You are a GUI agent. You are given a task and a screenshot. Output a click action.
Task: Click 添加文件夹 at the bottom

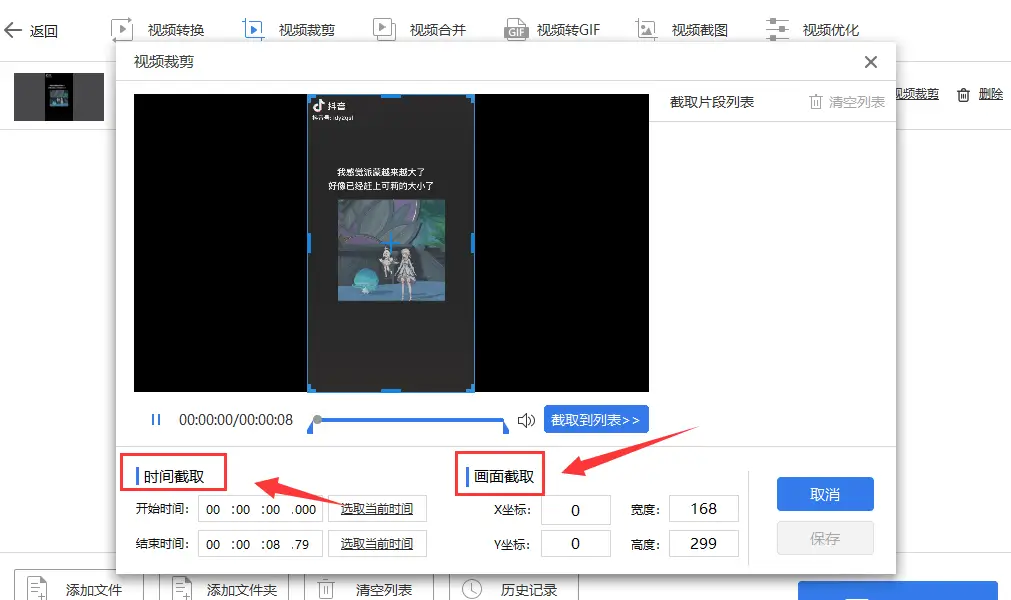pyautogui.click(x=224, y=588)
